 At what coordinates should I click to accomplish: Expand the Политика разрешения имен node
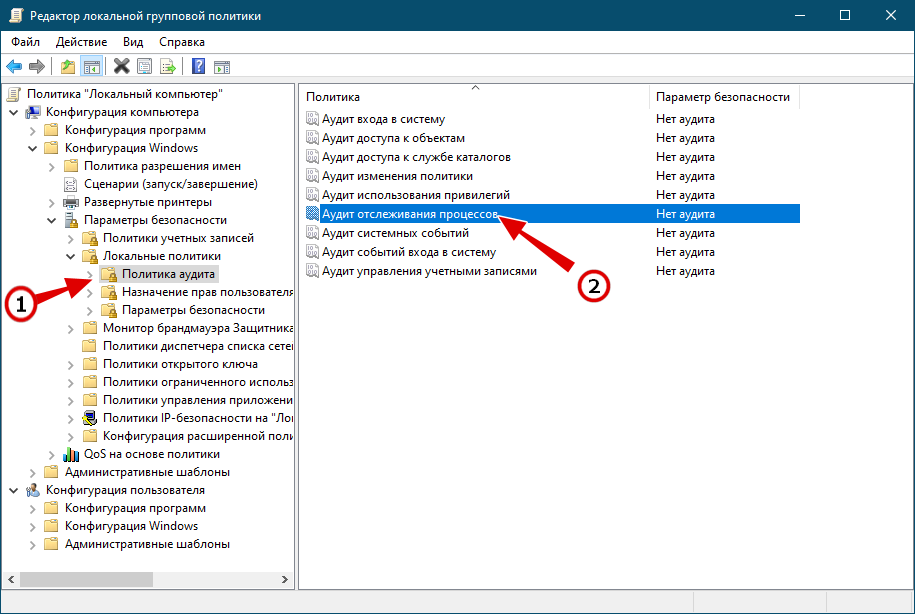[x=51, y=167]
